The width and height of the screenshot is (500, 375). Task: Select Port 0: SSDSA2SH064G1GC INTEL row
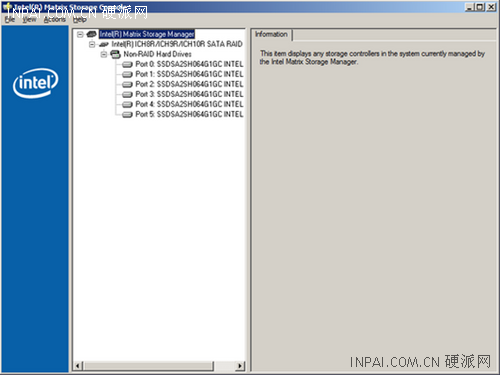point(189,64)
